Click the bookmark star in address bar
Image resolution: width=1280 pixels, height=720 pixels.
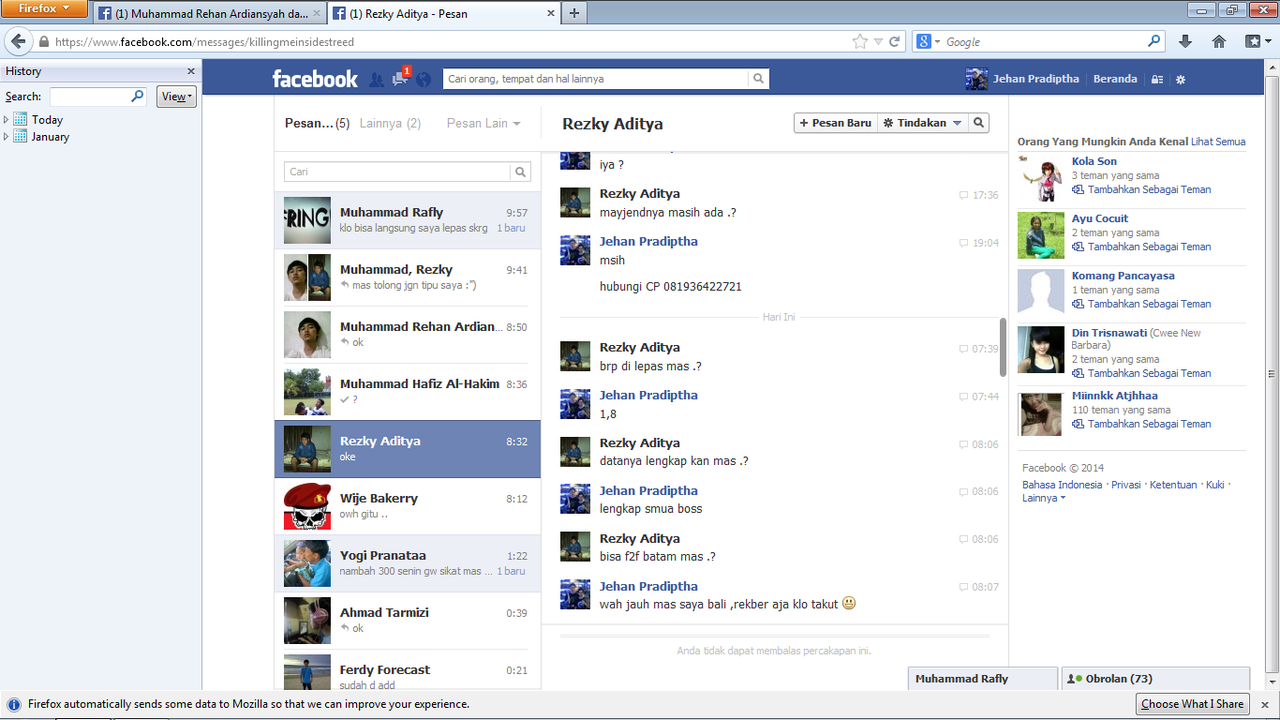[x=860, y=42]
